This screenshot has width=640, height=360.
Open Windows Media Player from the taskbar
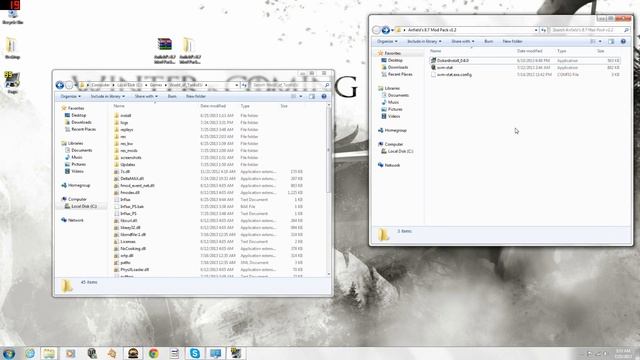coord(71,353)
